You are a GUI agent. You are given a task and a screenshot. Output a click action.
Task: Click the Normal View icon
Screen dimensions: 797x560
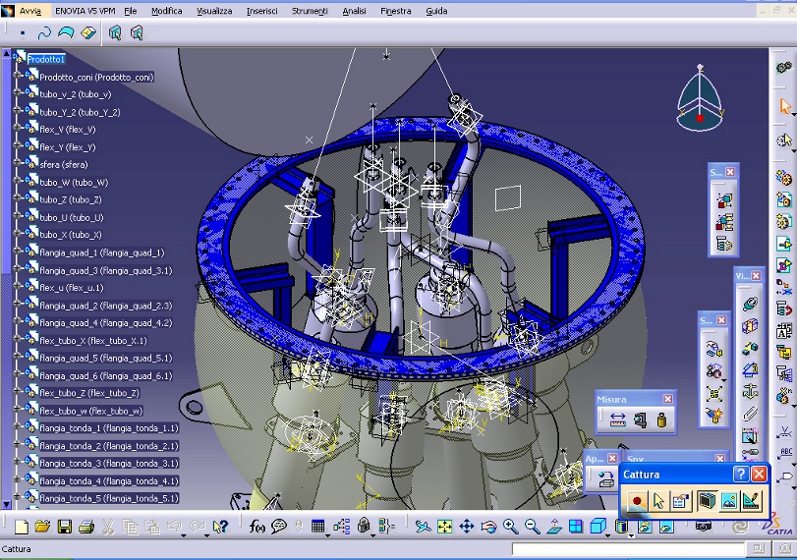click(554, 526)
